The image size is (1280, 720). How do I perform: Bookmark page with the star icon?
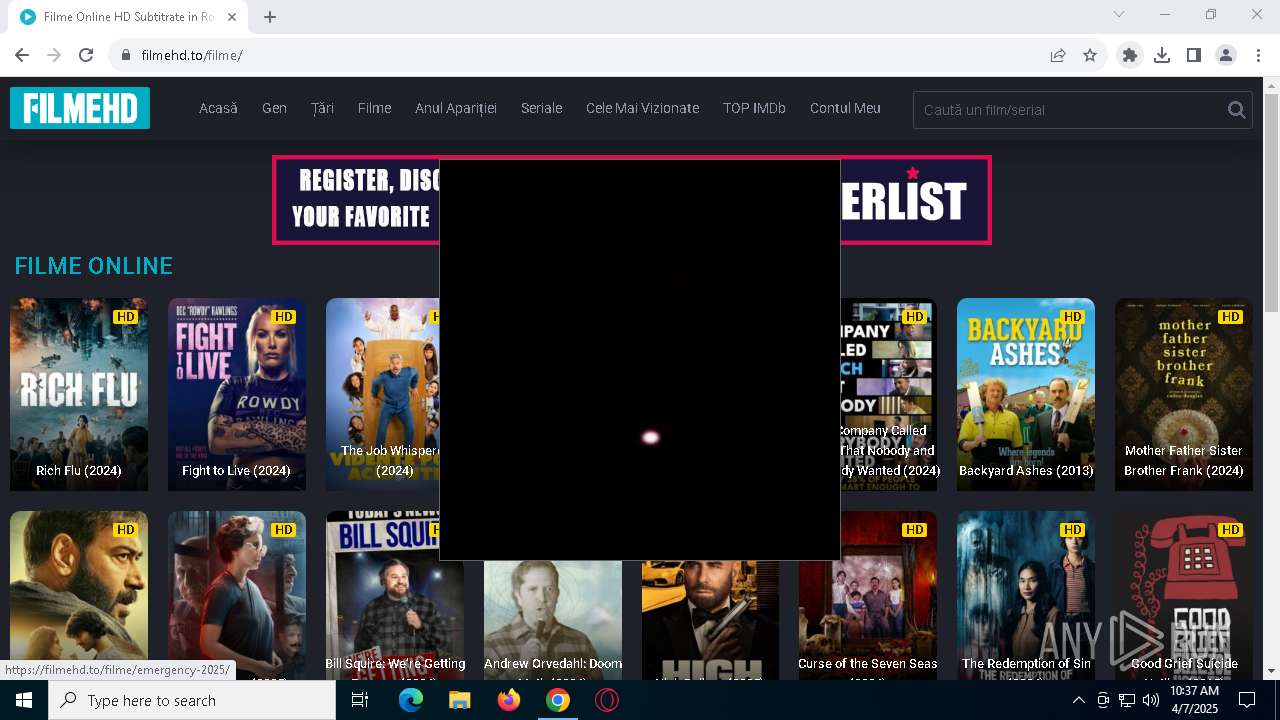pos(1090,55)
